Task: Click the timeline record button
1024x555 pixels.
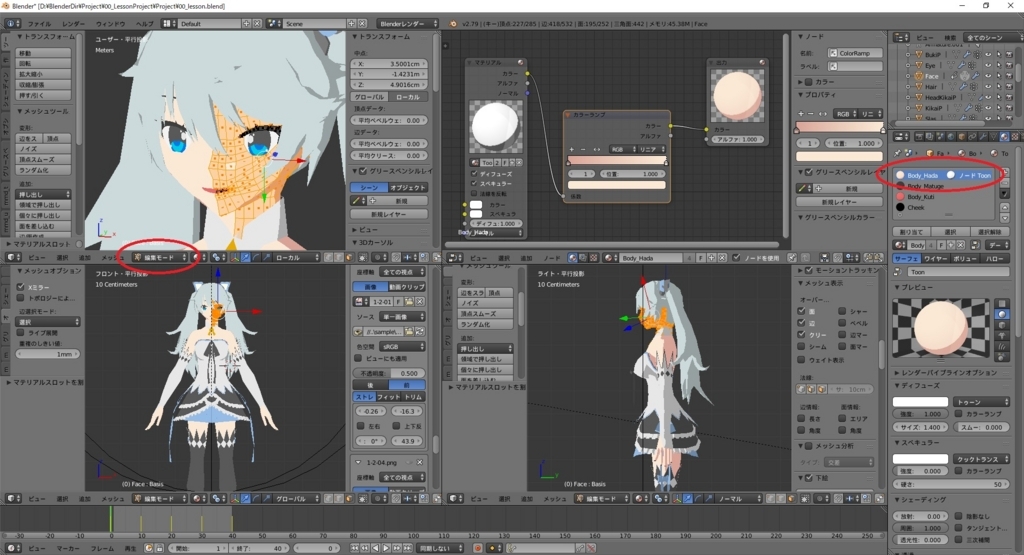Action: click(477, 548)
